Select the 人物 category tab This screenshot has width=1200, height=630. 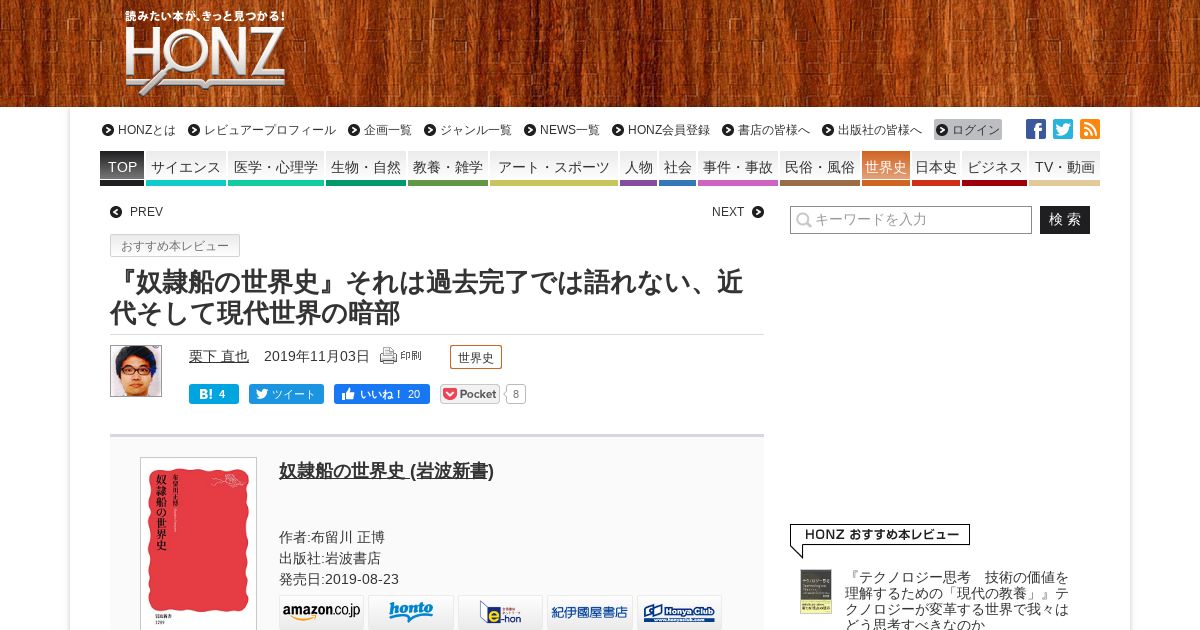[638, 168]
